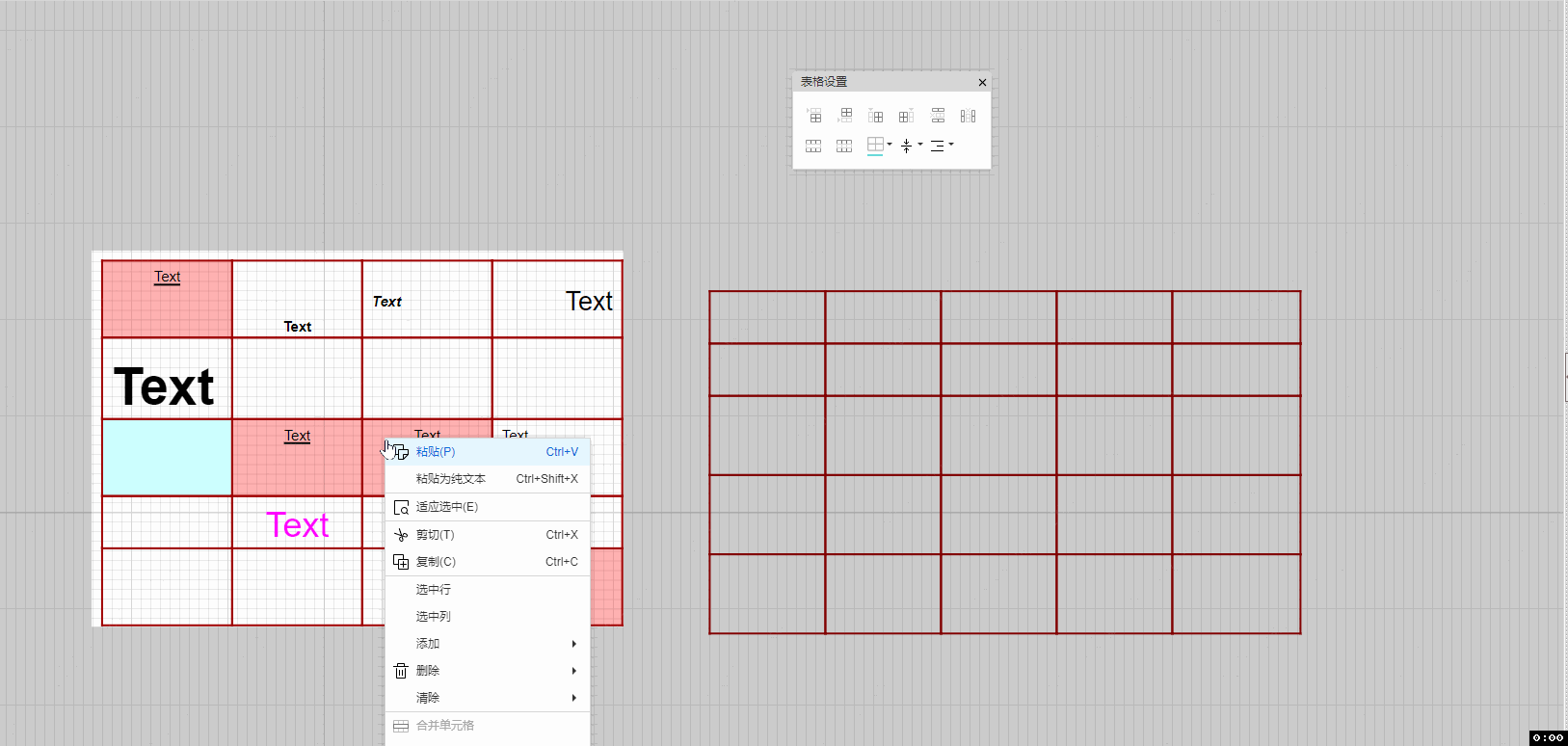Expand the 添加 submenu

488,644
